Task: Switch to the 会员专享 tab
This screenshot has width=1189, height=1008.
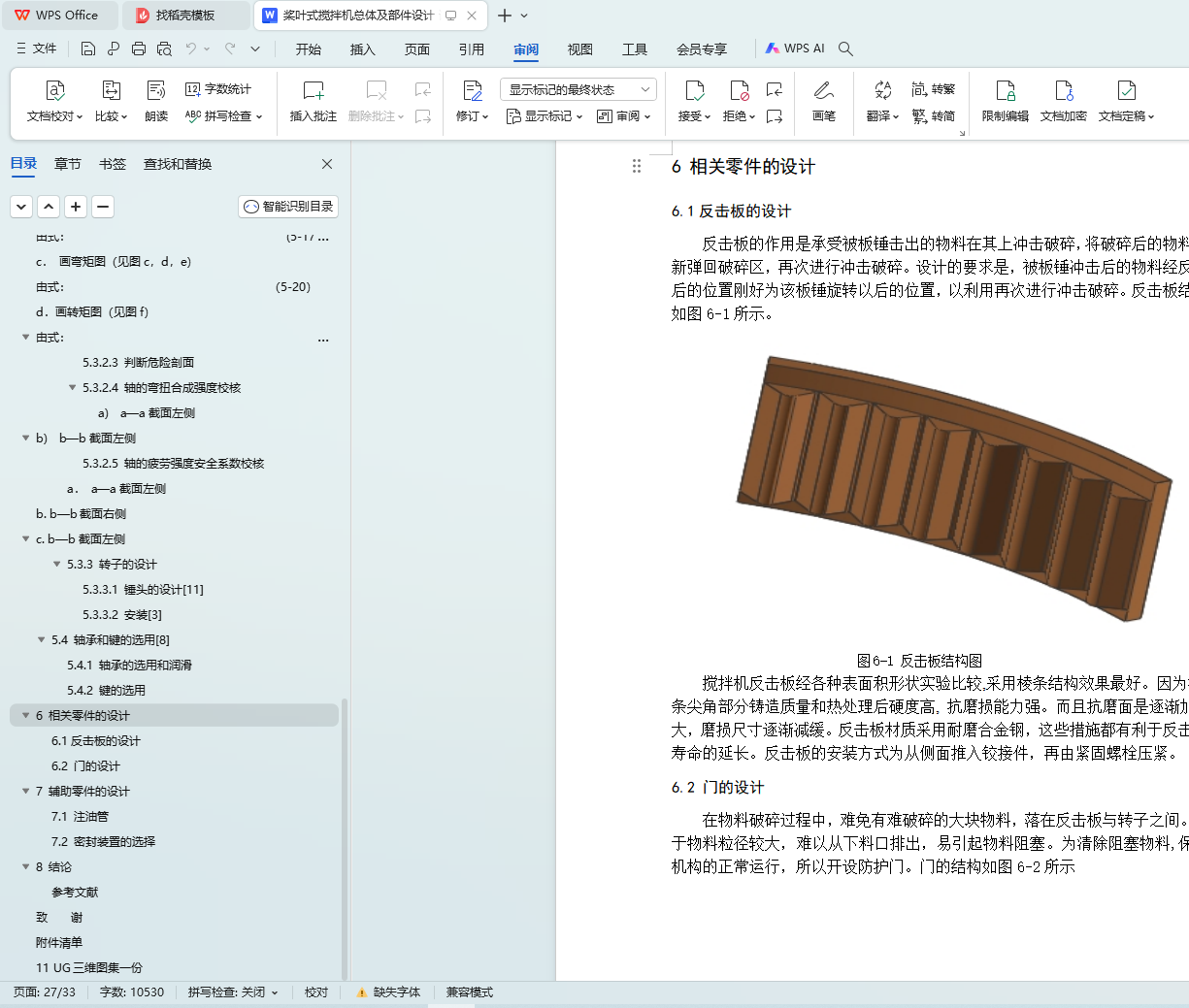Action: point(702,49)
